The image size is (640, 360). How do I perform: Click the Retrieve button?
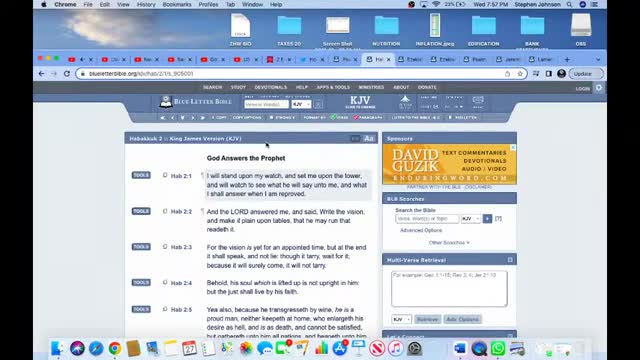click(427, 319)
